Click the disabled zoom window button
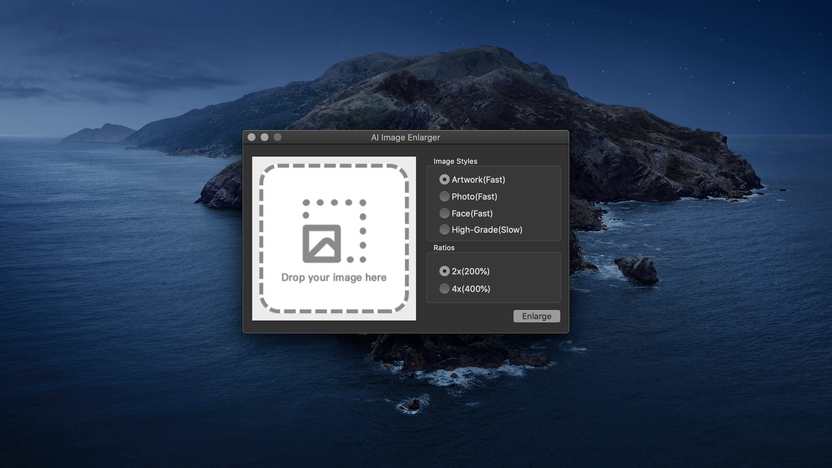Screen dimensions: 832x468 pyautogui.click(x=278, y=137)
